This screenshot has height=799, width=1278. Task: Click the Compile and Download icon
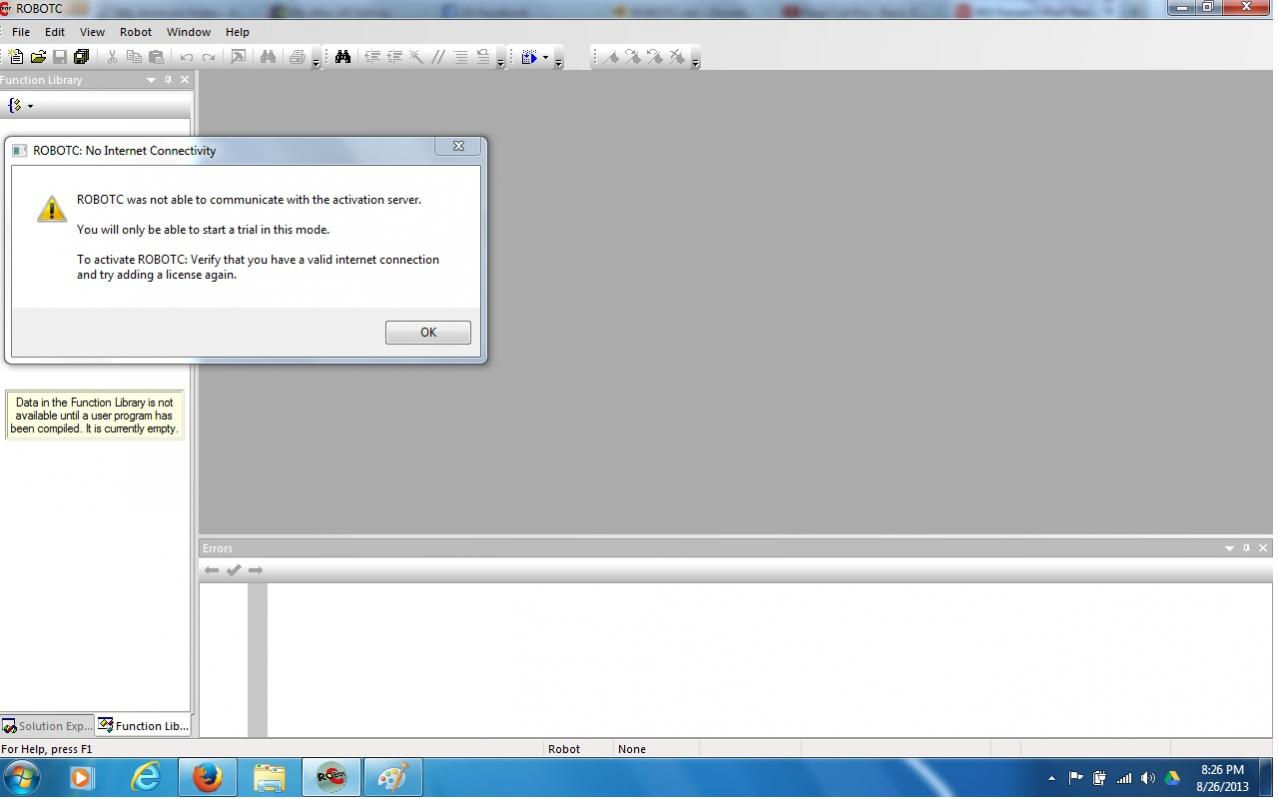[x=530, y=57]
